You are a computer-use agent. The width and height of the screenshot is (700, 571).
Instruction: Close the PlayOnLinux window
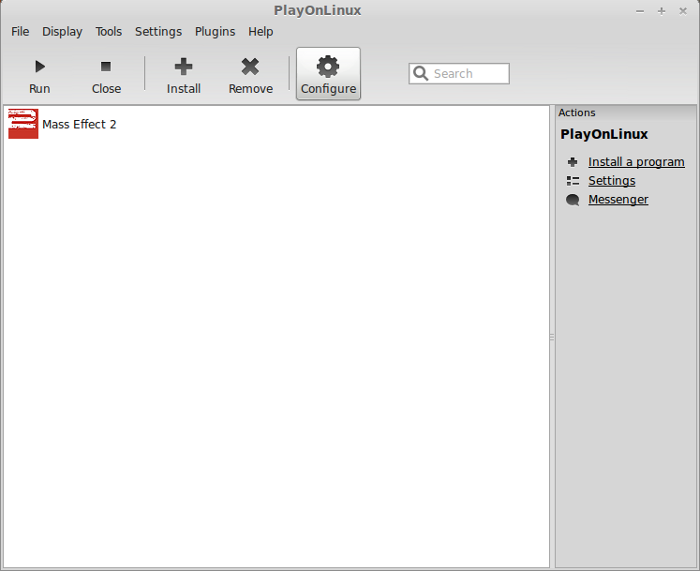click(x=683, y=11)
